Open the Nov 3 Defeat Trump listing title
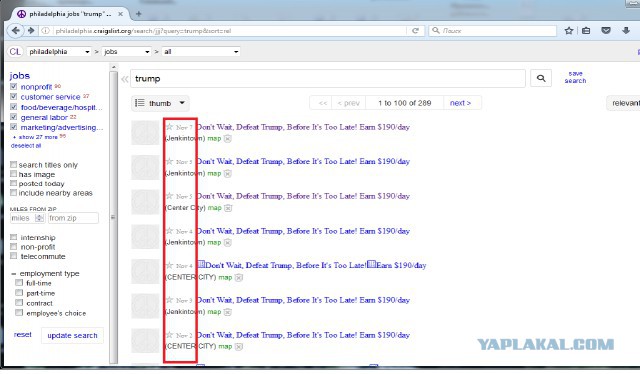Image resolution: width=640 pixels, height=374 pixels. (303, 300)
